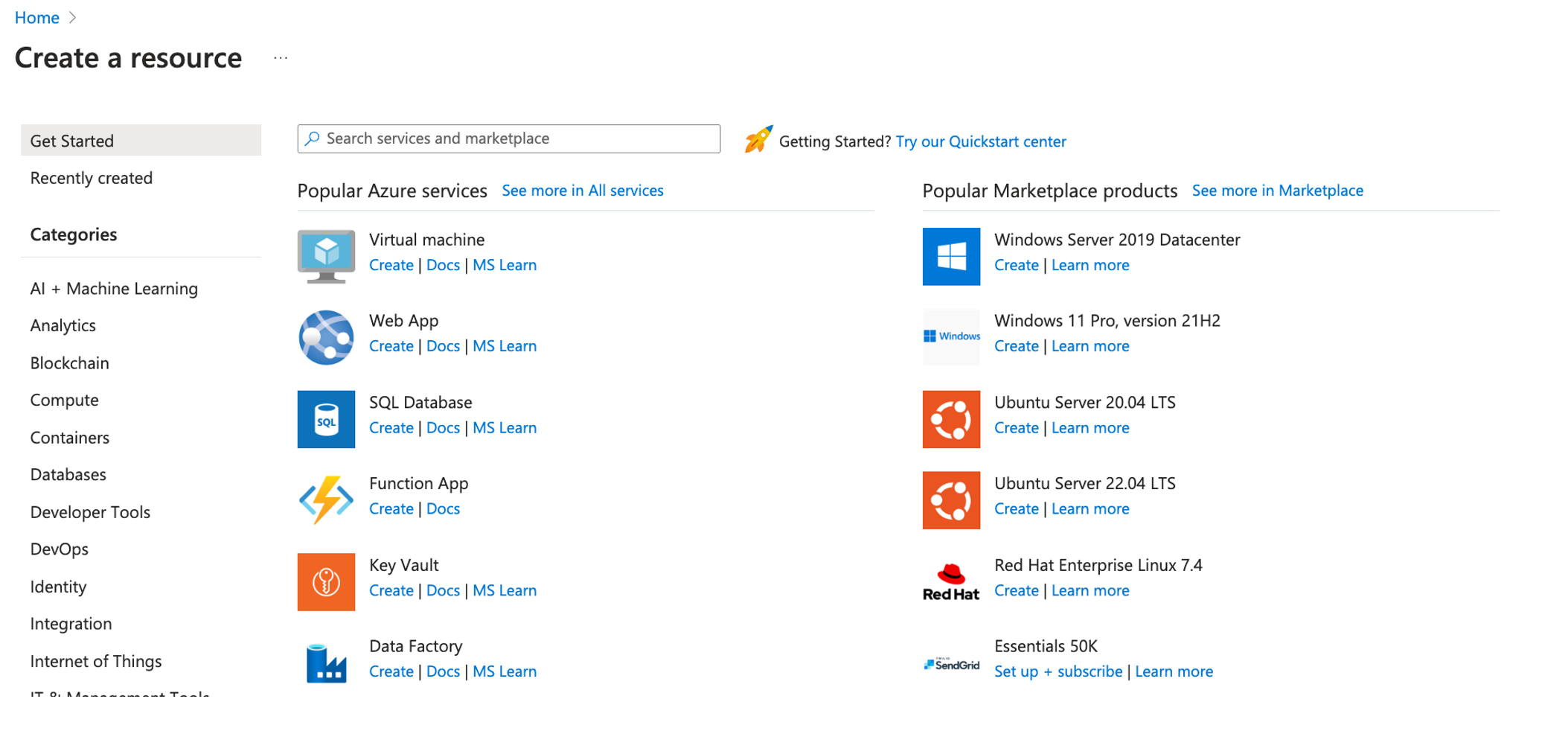Open the Integration category

(71, 624)
